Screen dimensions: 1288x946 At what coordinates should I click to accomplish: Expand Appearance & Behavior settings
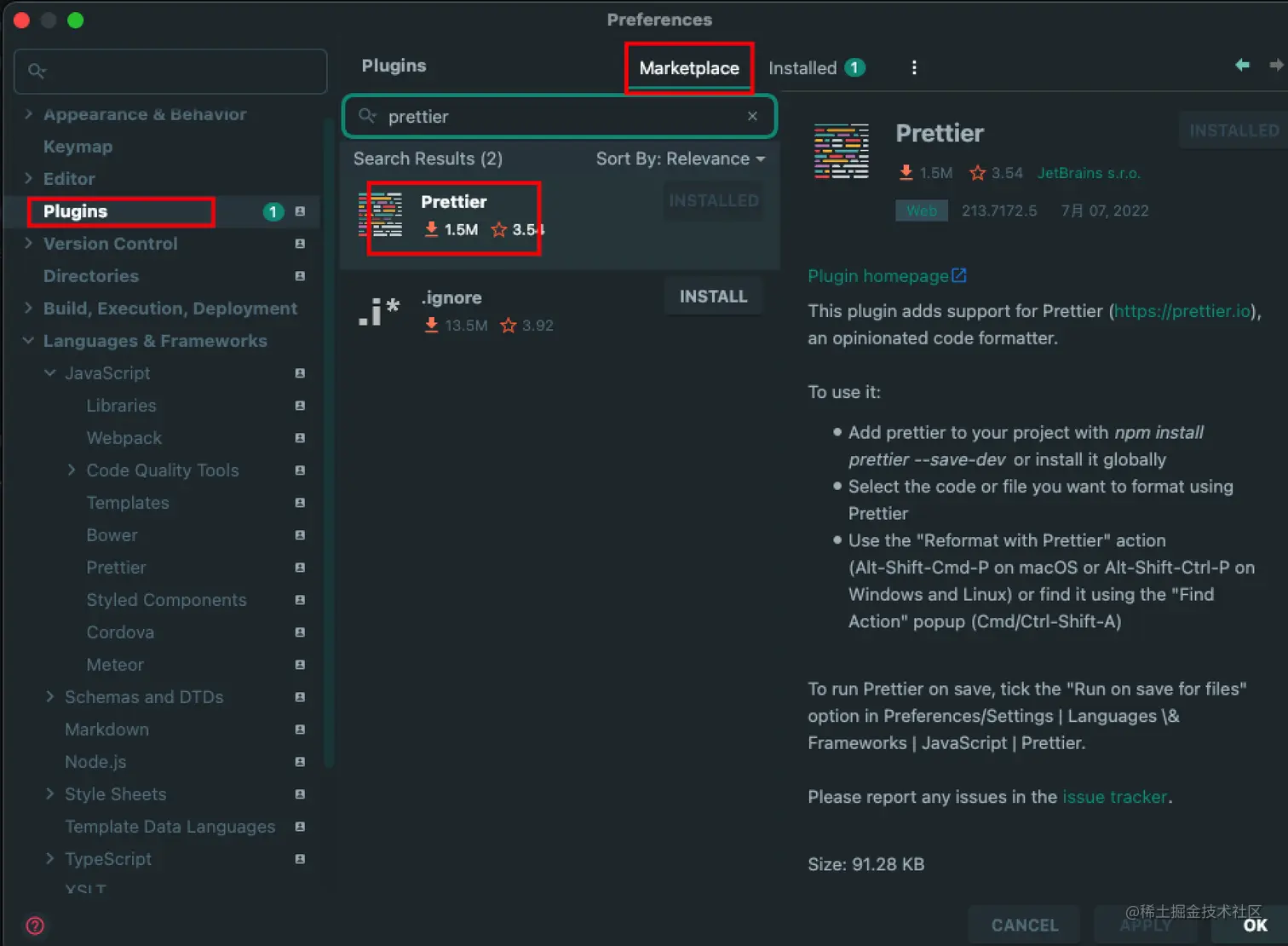point(28,114)
